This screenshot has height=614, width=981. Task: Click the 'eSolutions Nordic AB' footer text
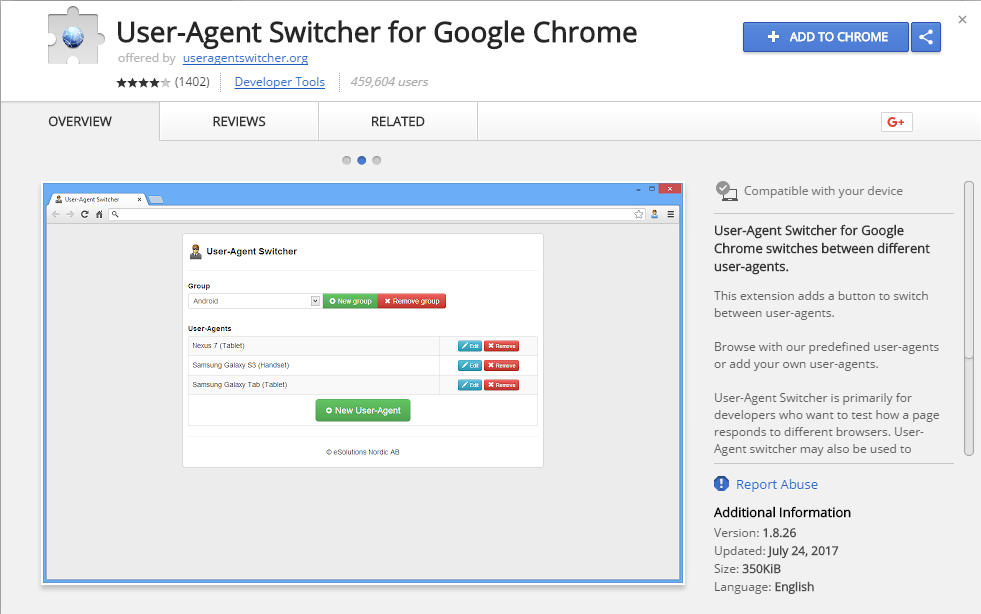(363, 452)
